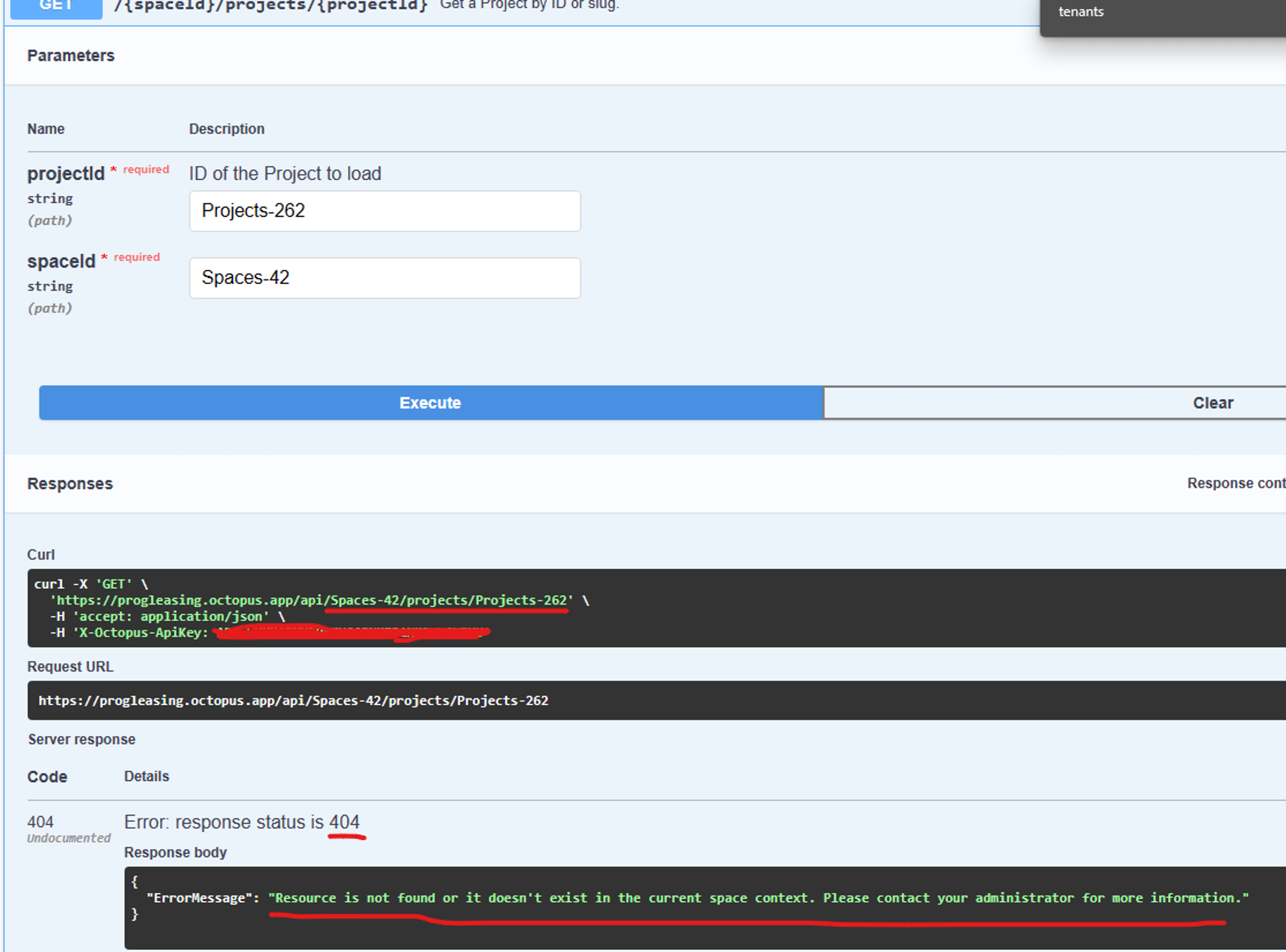
Task: Select the spaceId input containing Spaces-42
Action: [x=384, y=277]
